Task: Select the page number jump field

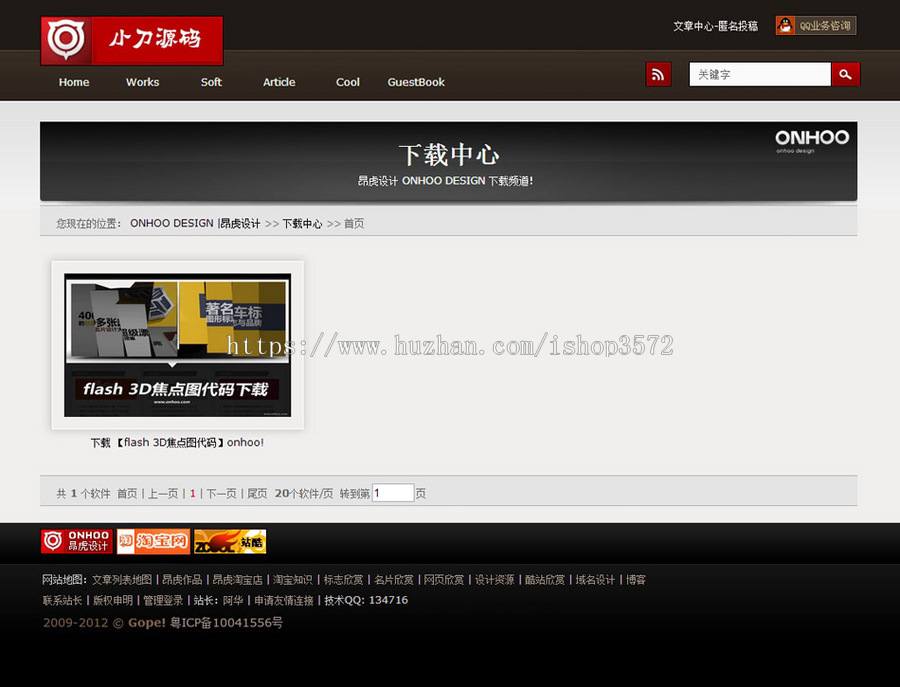Action: pos(392,491)
